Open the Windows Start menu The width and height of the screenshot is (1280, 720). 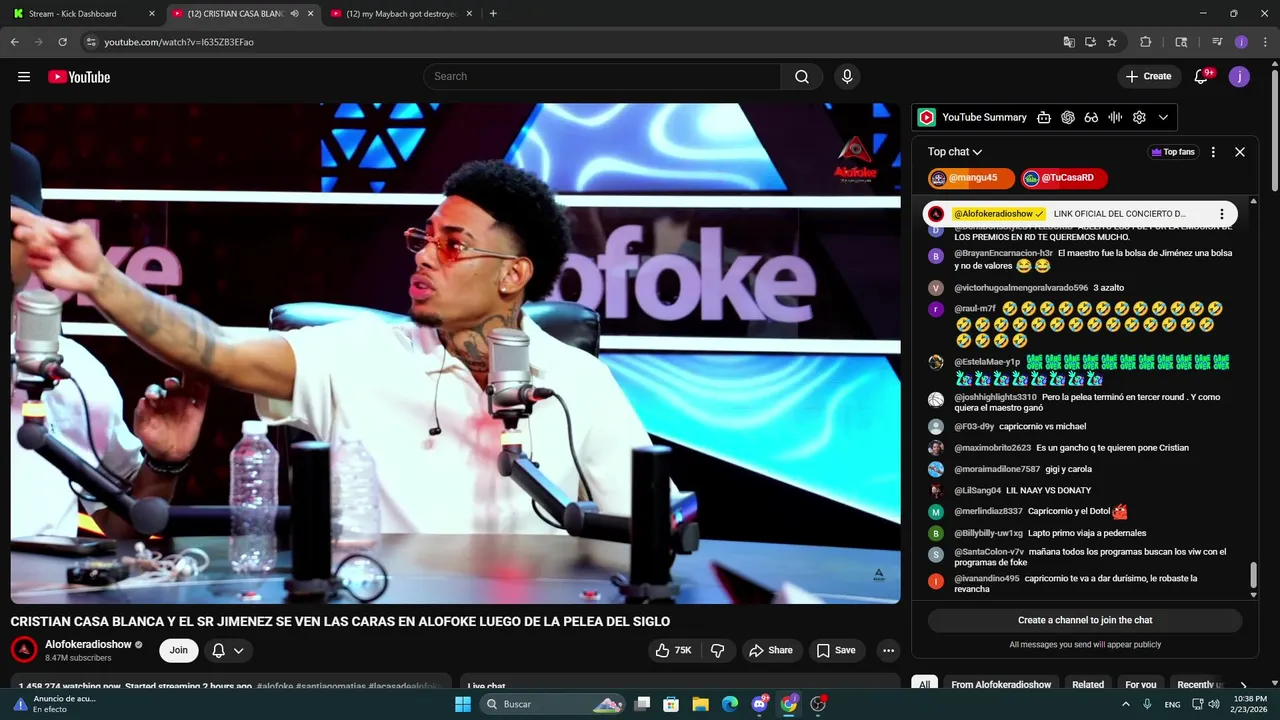pyautogui.click(x=463, y=704)
